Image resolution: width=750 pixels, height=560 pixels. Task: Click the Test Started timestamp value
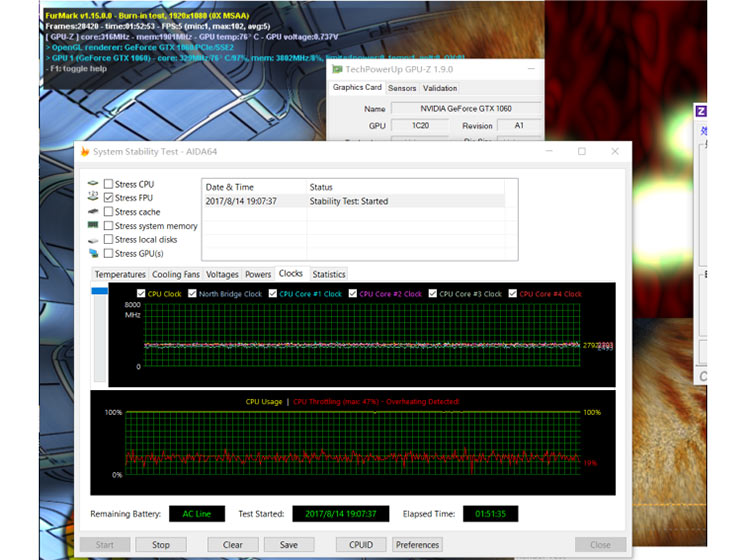341,514
